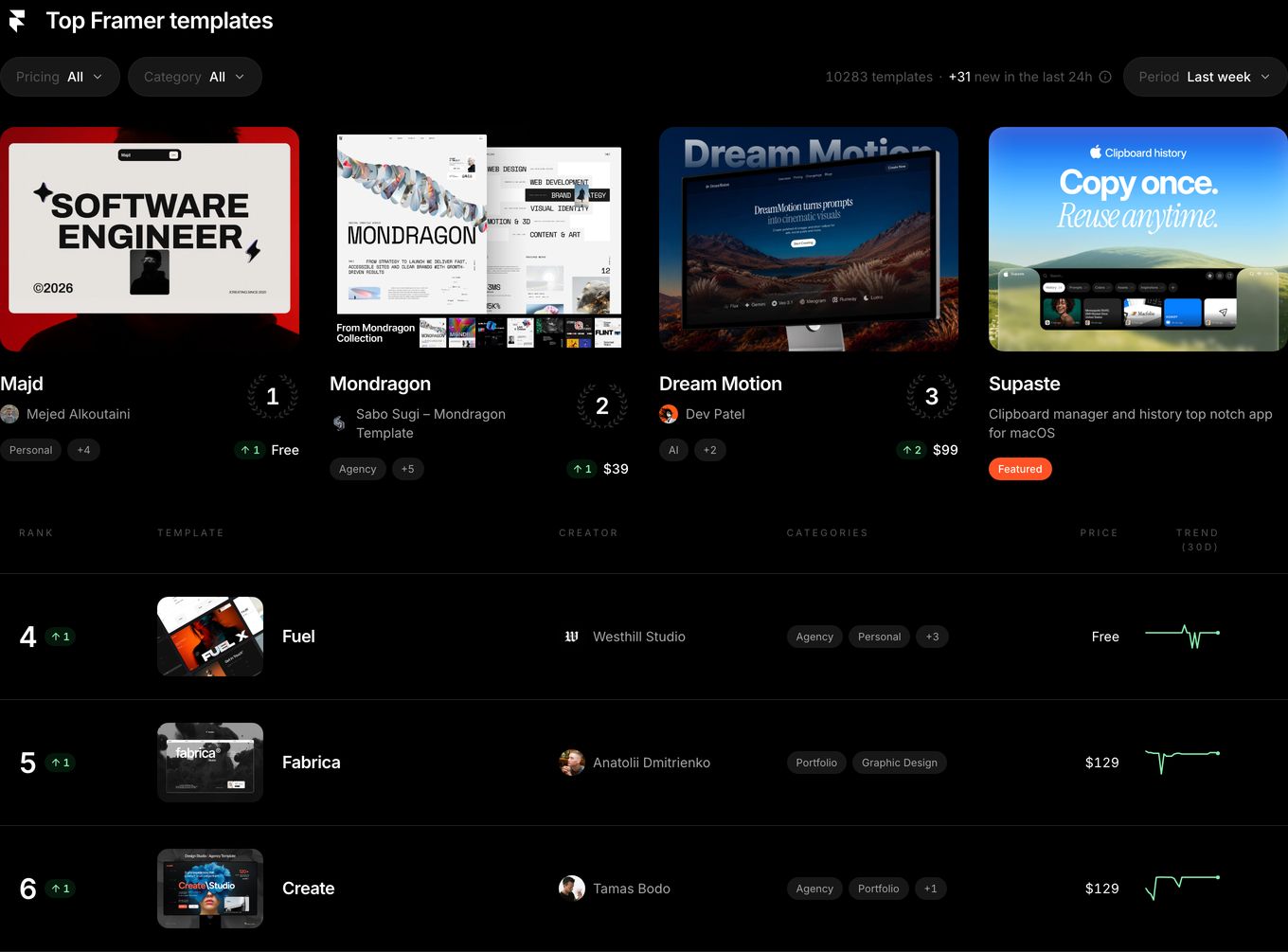Click the Framer logo icon

click(17, 21)
